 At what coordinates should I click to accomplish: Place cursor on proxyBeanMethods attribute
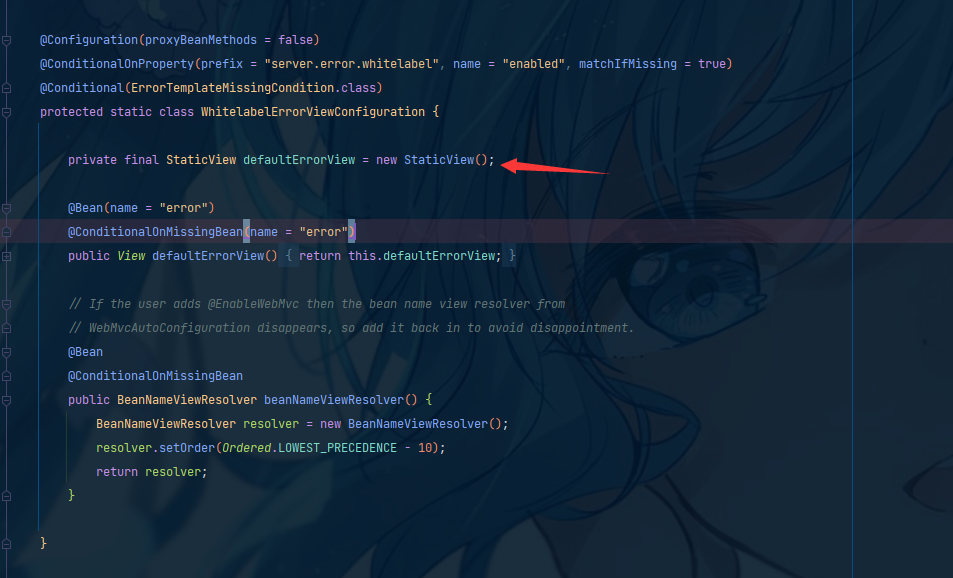[x=201, y=40]
